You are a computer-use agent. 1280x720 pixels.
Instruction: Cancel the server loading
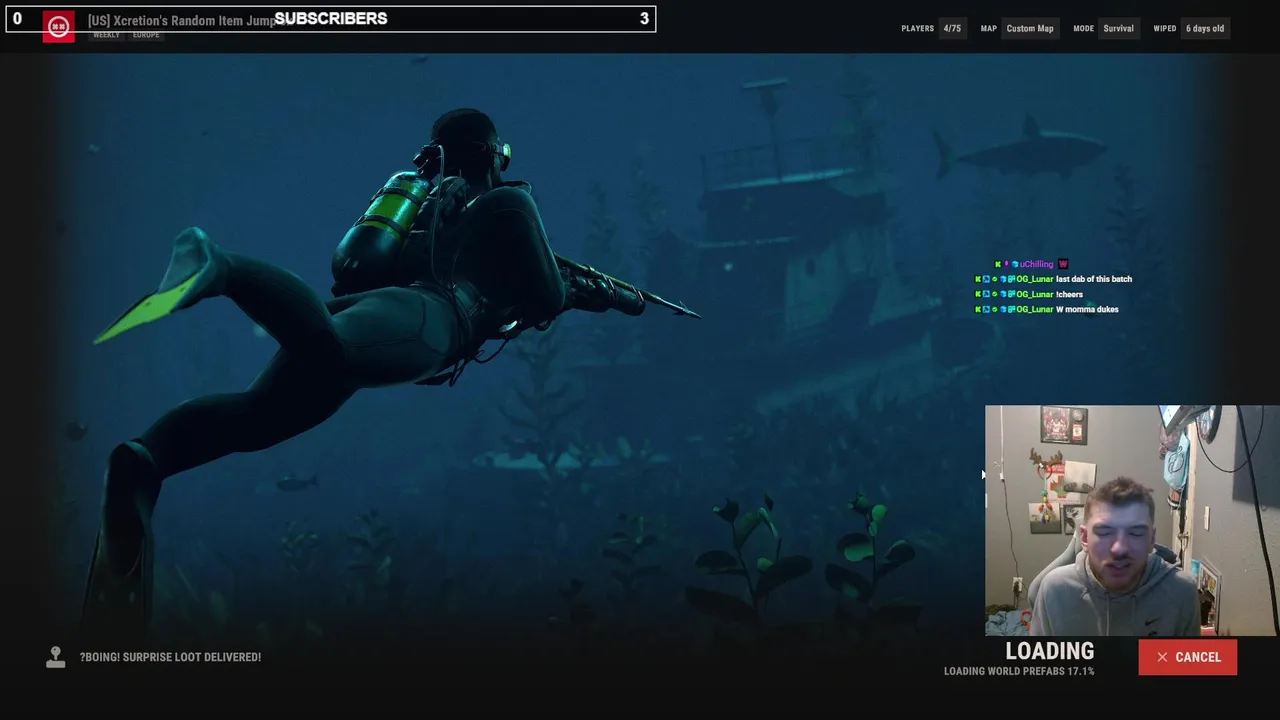tap(1187, 657)
